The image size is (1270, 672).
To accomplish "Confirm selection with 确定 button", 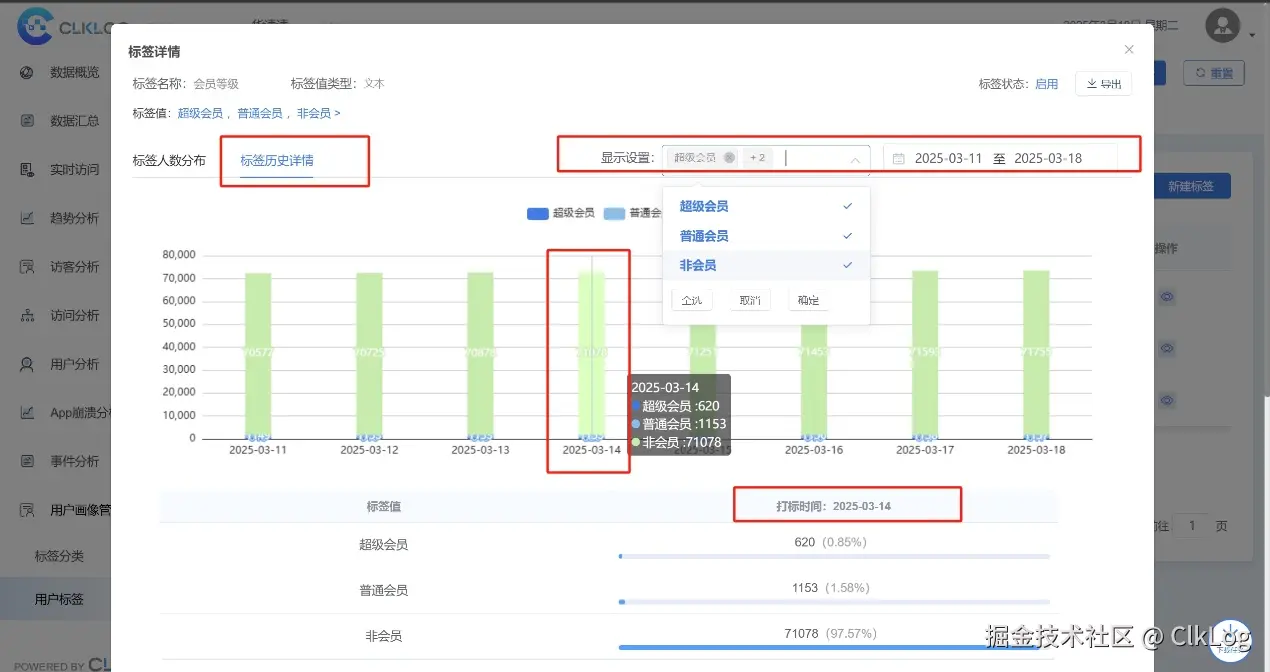I will [808, 300].
